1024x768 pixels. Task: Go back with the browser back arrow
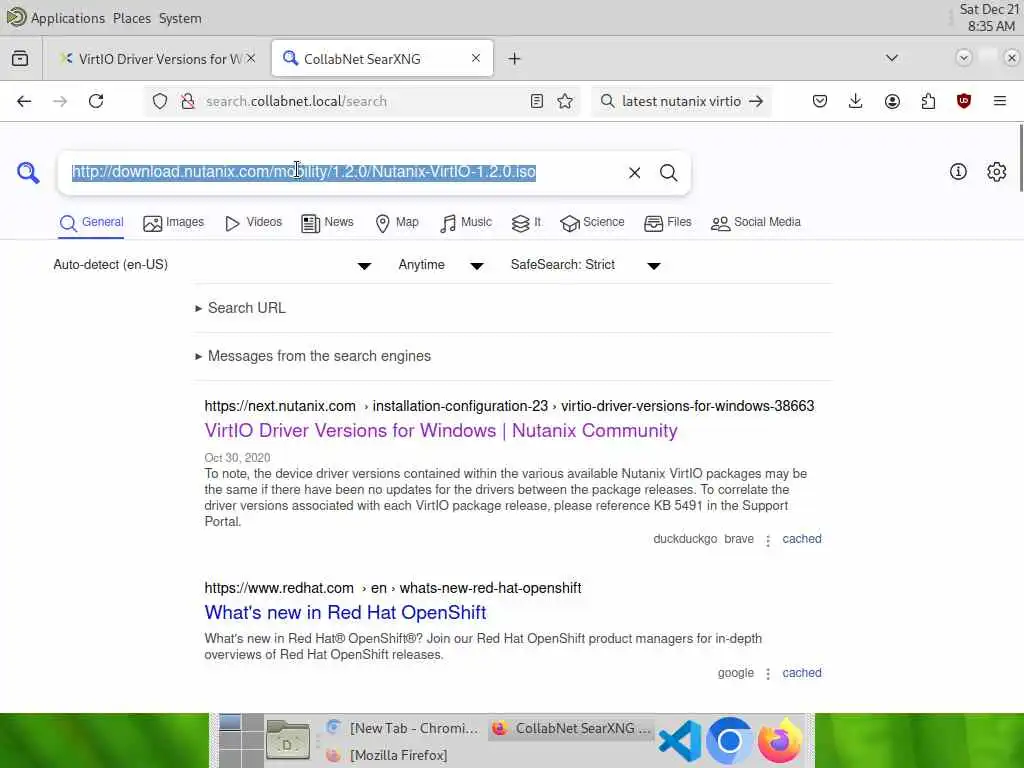[x=24, y=101]
